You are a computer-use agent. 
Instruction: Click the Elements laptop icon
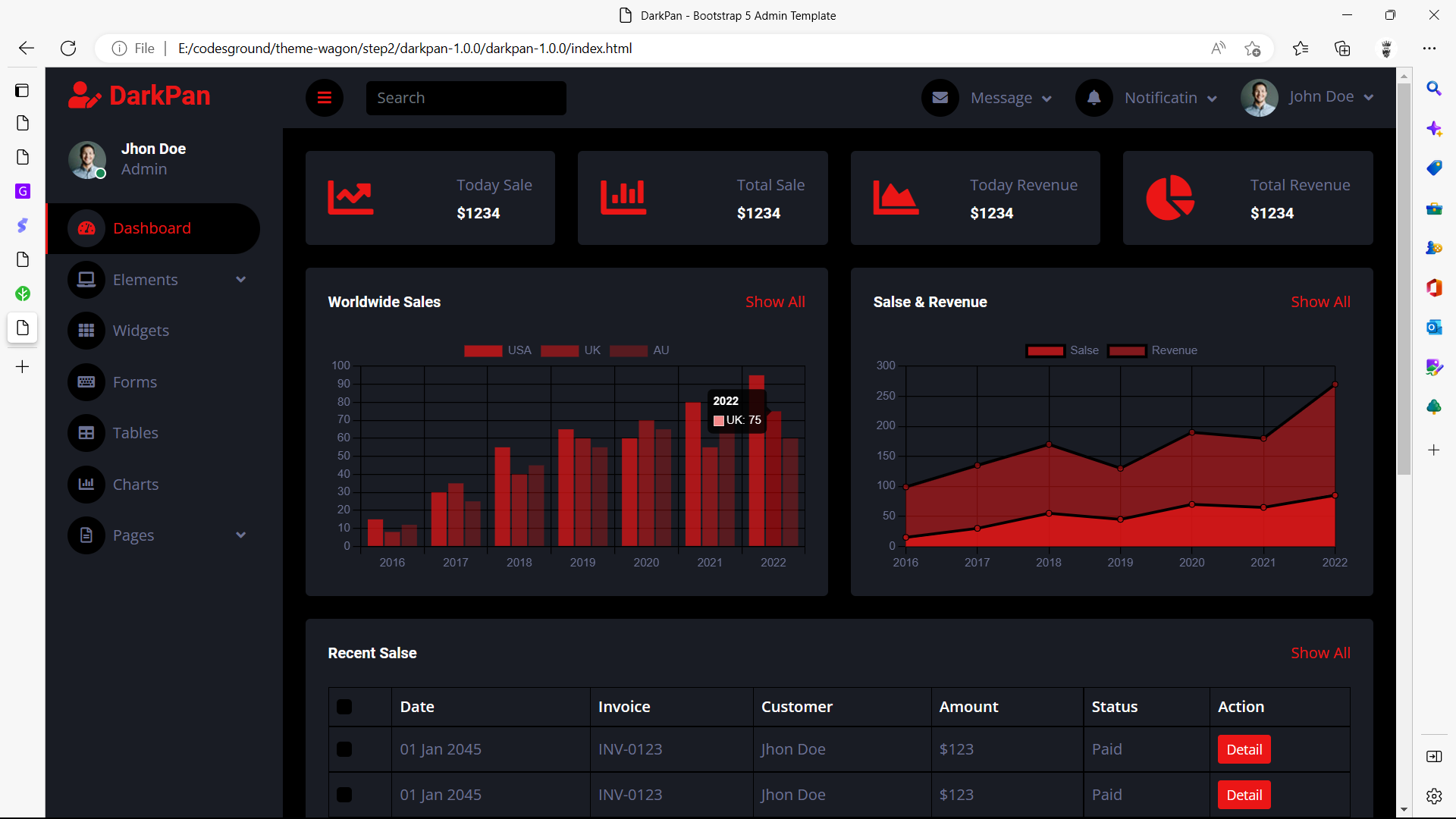86,280
